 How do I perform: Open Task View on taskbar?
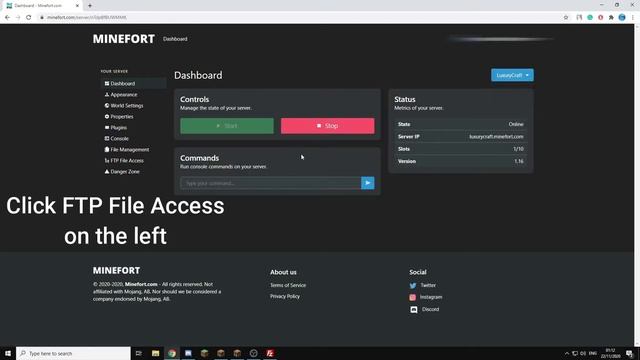tap(139, 353)
